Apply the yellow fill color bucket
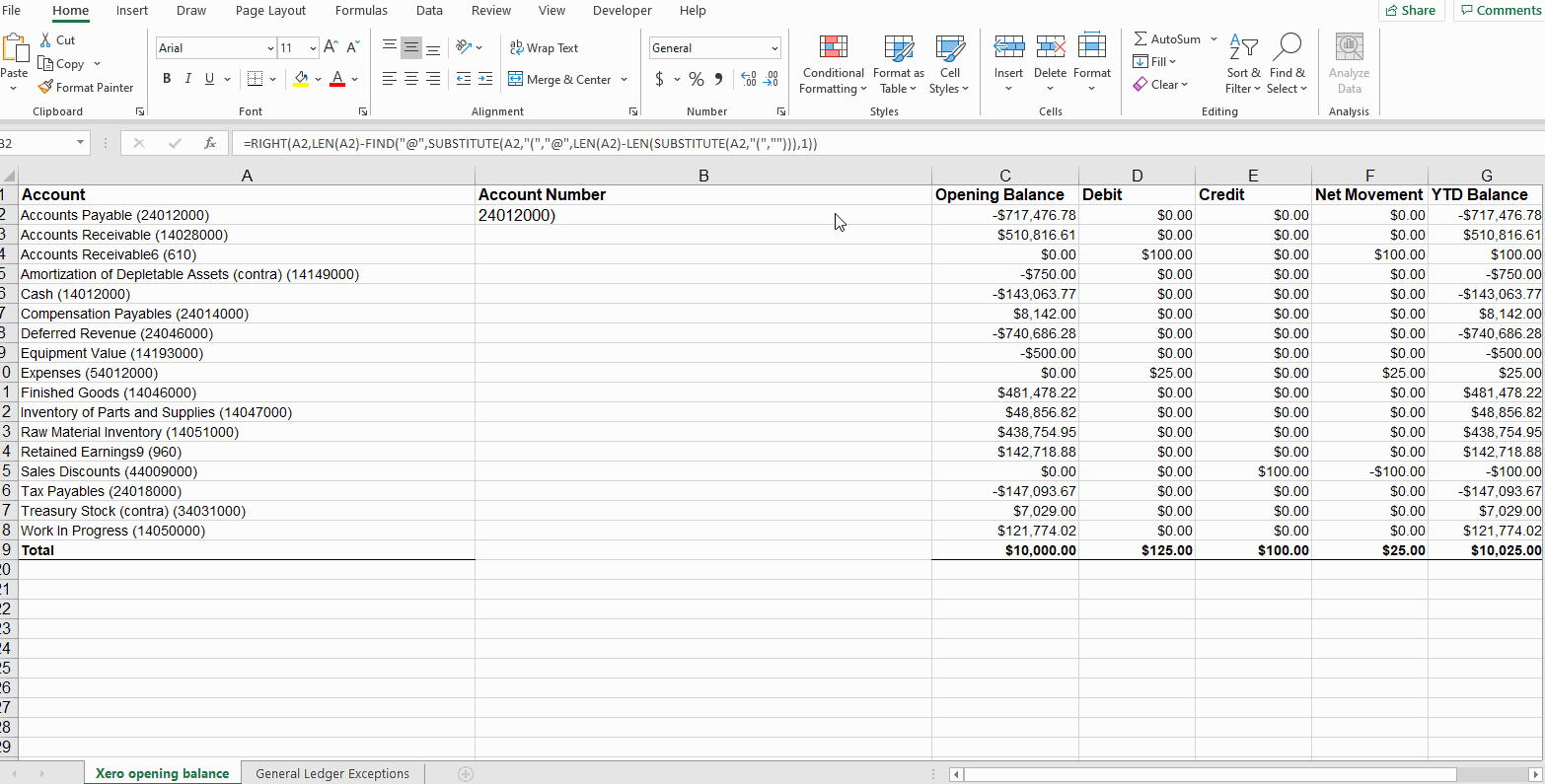The image size is (1545, 784). pos(302,79)
